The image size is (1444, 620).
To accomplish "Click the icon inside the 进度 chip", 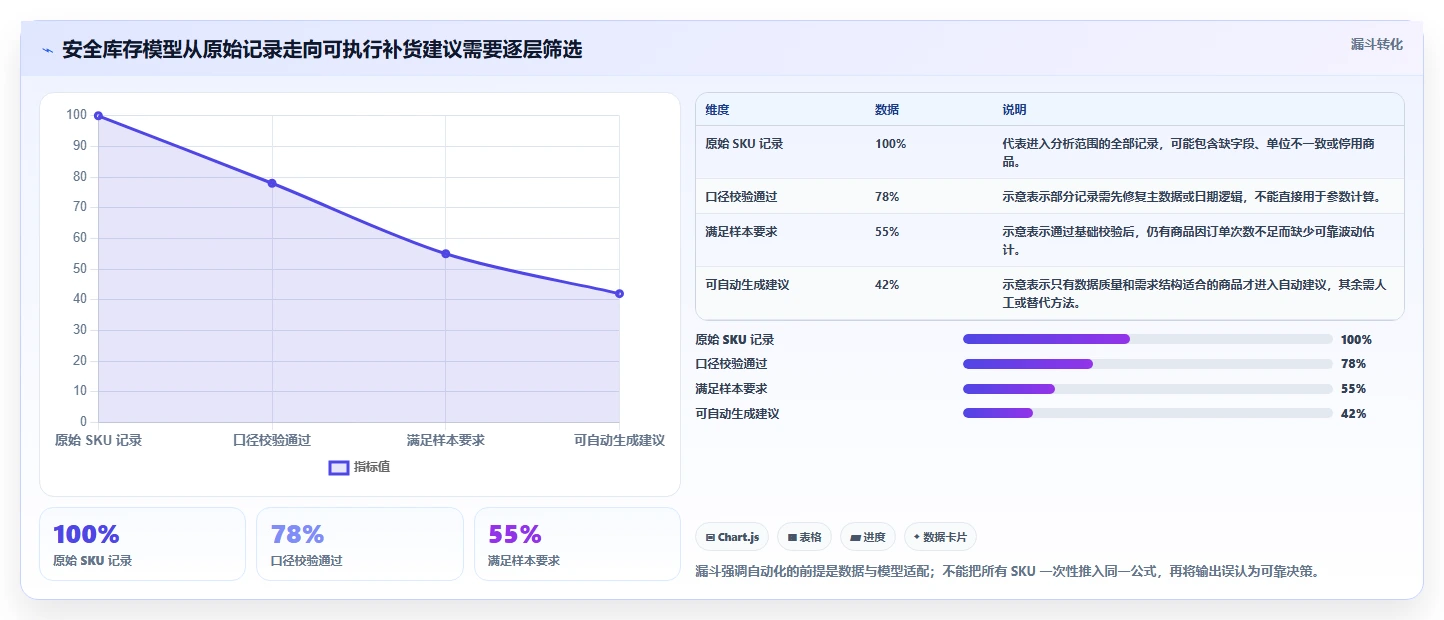I will point(855,538).
